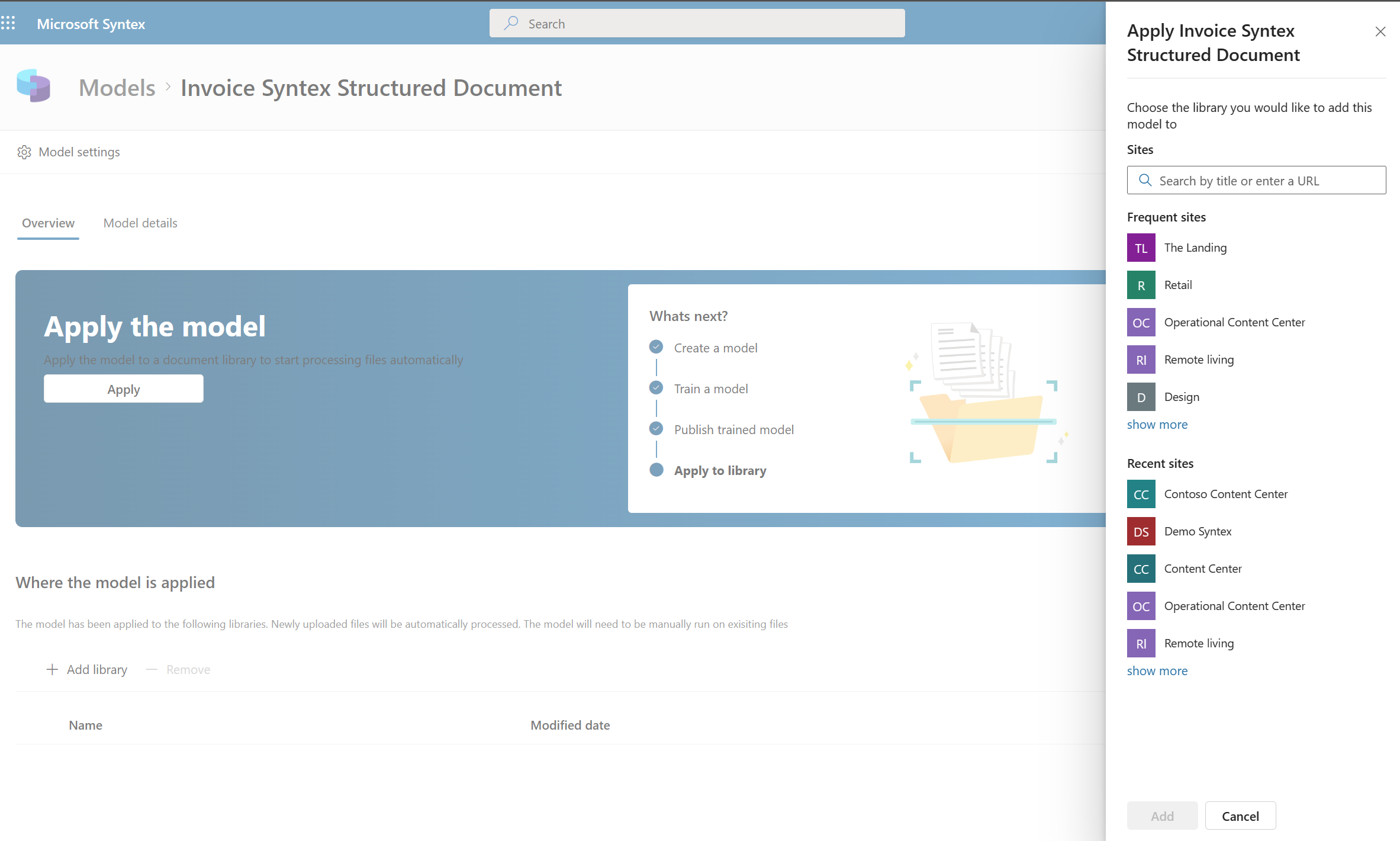Screen dimensions: 1400x841
Task: Click the Demo Syntex site name
Action: coord(1198,531)
